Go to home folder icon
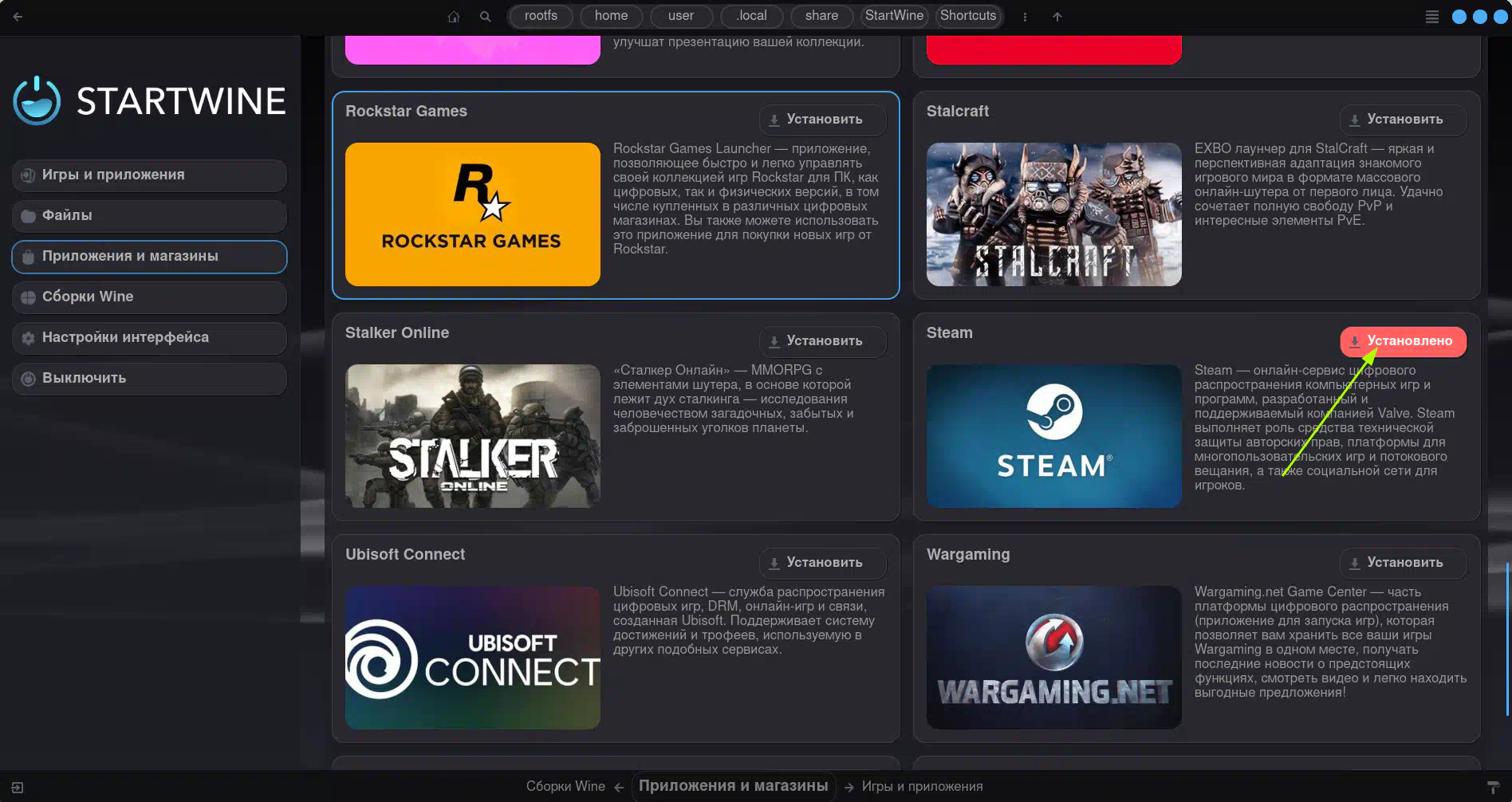 [x=454, y=16]
